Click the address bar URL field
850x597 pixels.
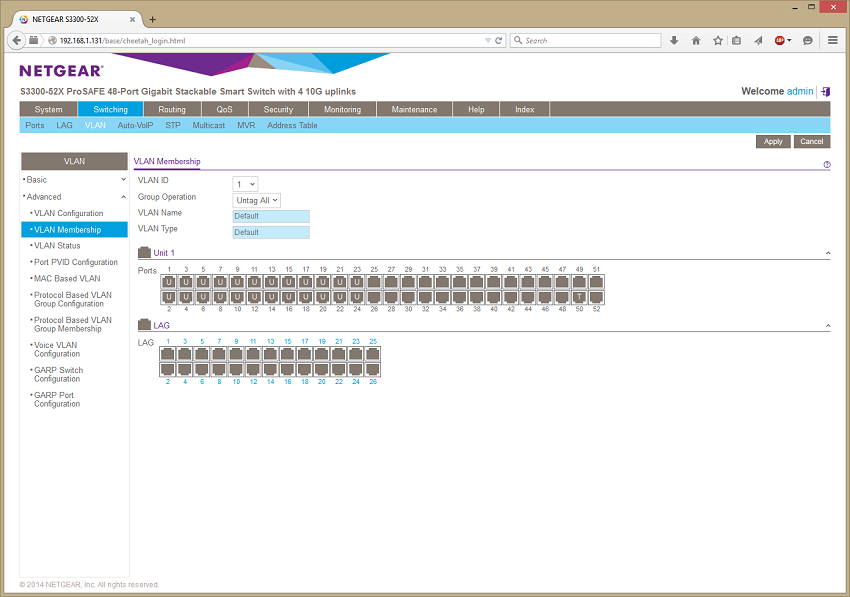(x=270, y=41)
